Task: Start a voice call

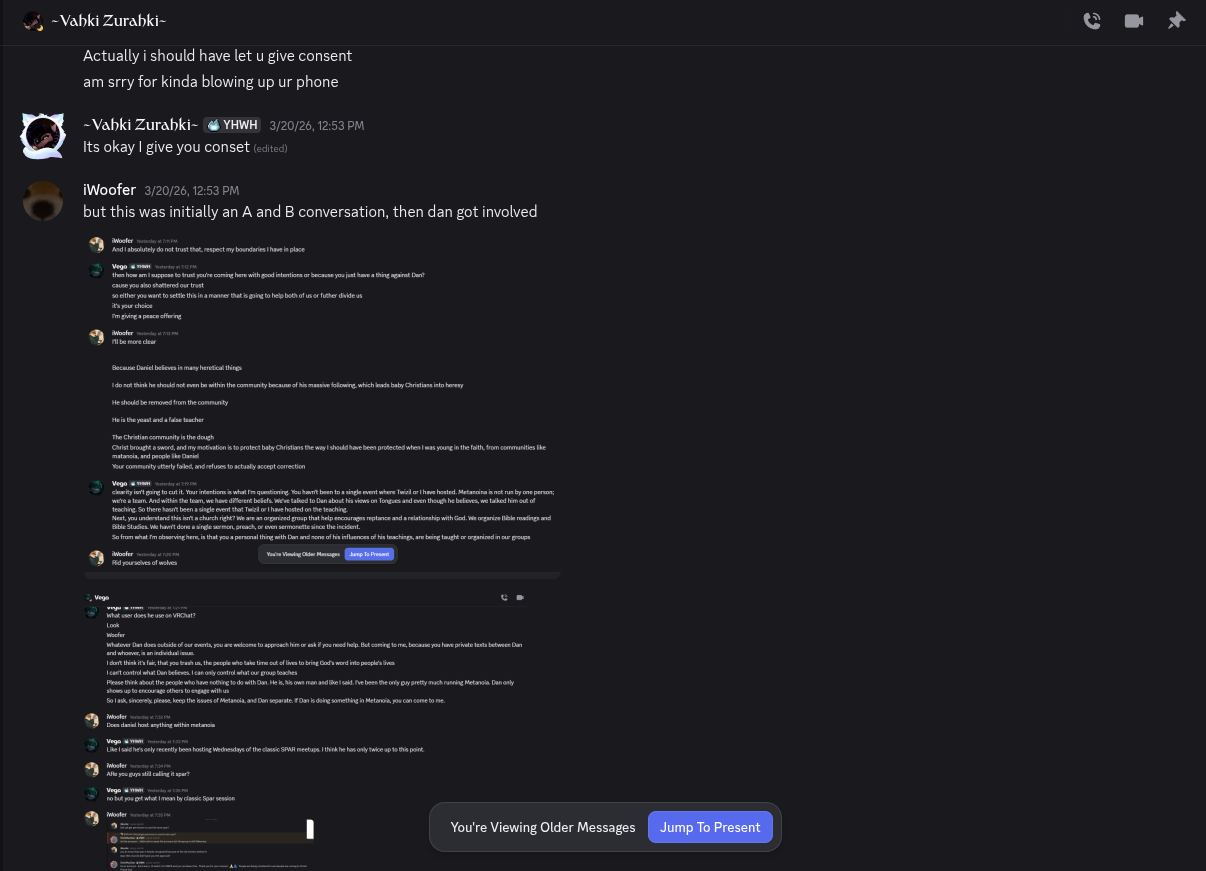Action: pyautogui.click(x=1092, y=21)
